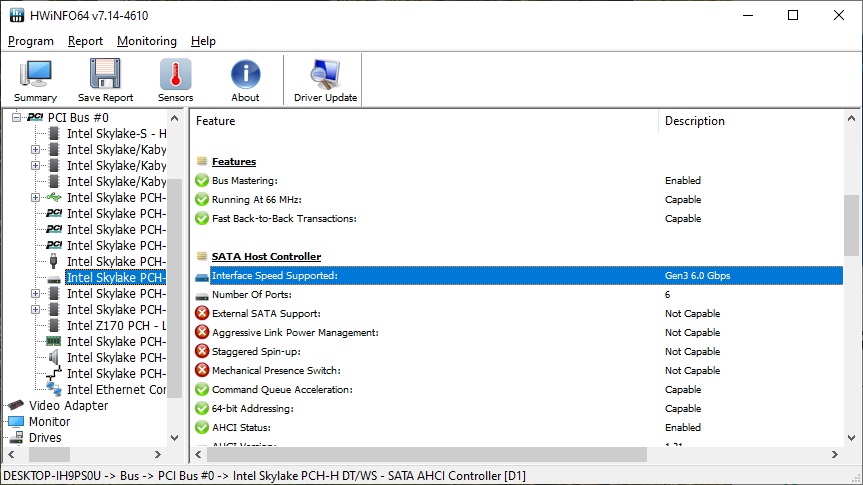Image resolution: width=863 pixels, height=485 pixels.
Task: Expand the Drives tree node
Action: (x=2, y=438)
